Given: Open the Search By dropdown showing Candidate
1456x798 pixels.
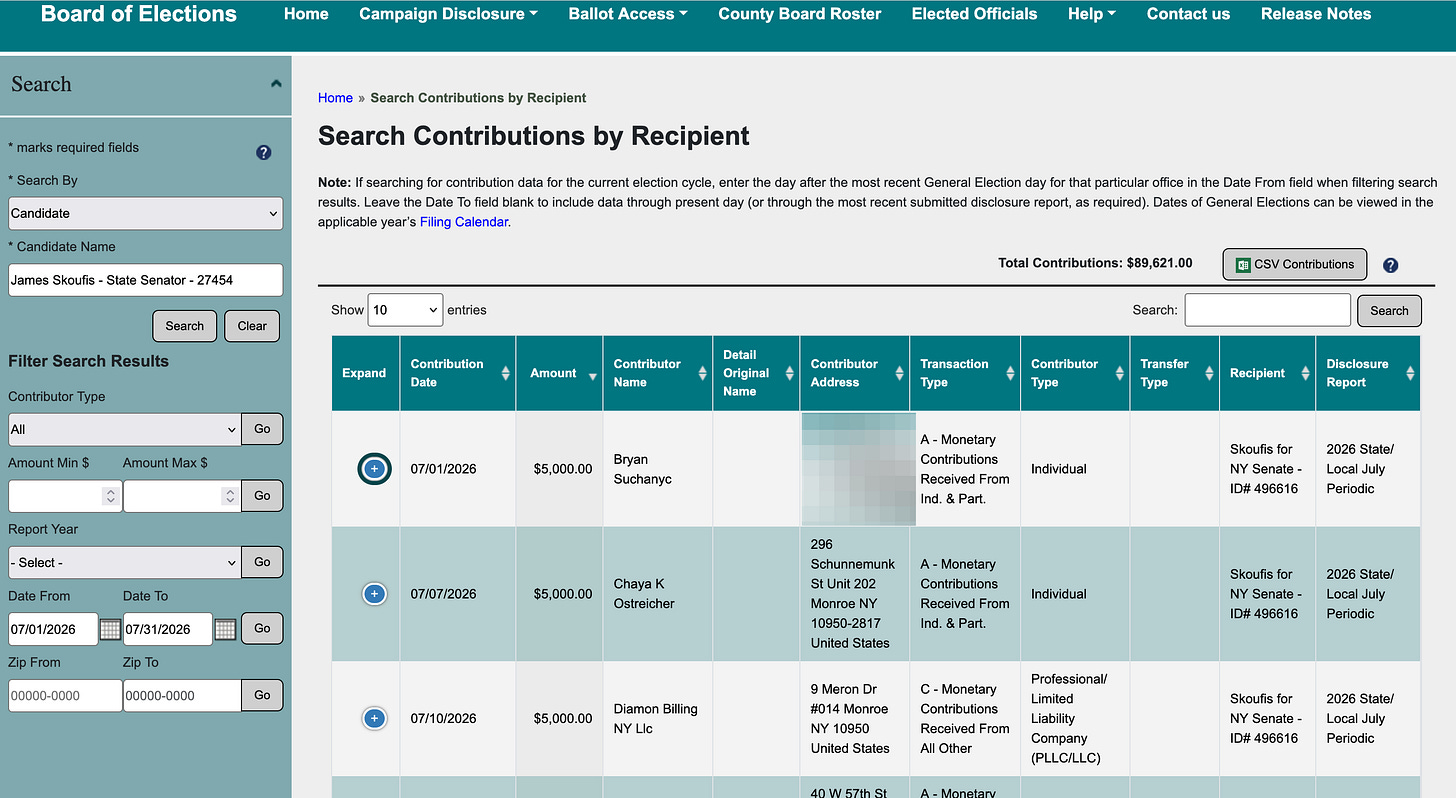Looking at the screenshot, I should click(x=146, y=213).
